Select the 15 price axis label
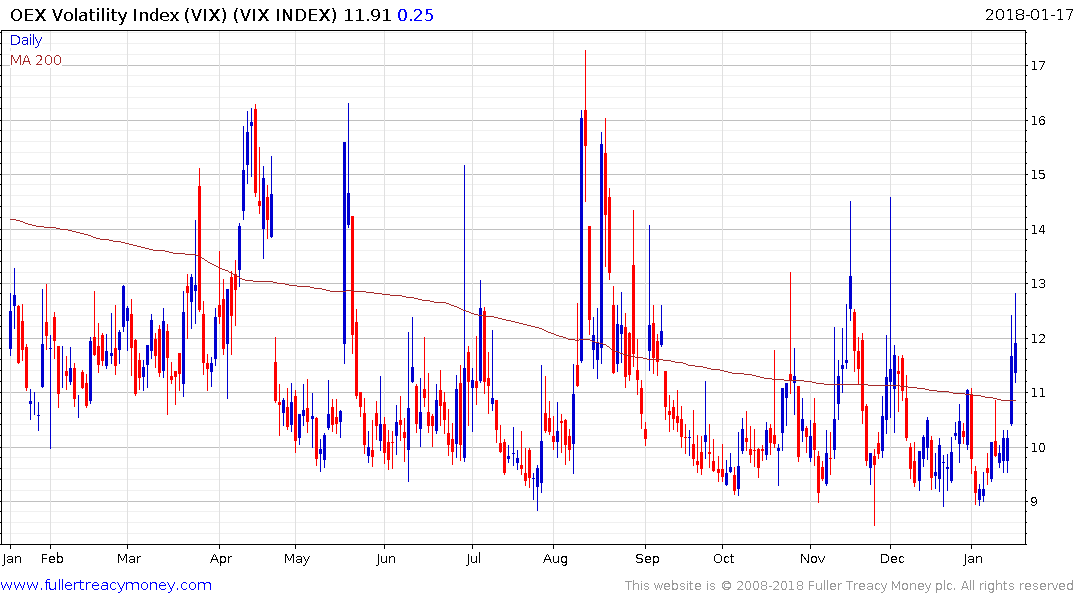 pos(1038,175)
